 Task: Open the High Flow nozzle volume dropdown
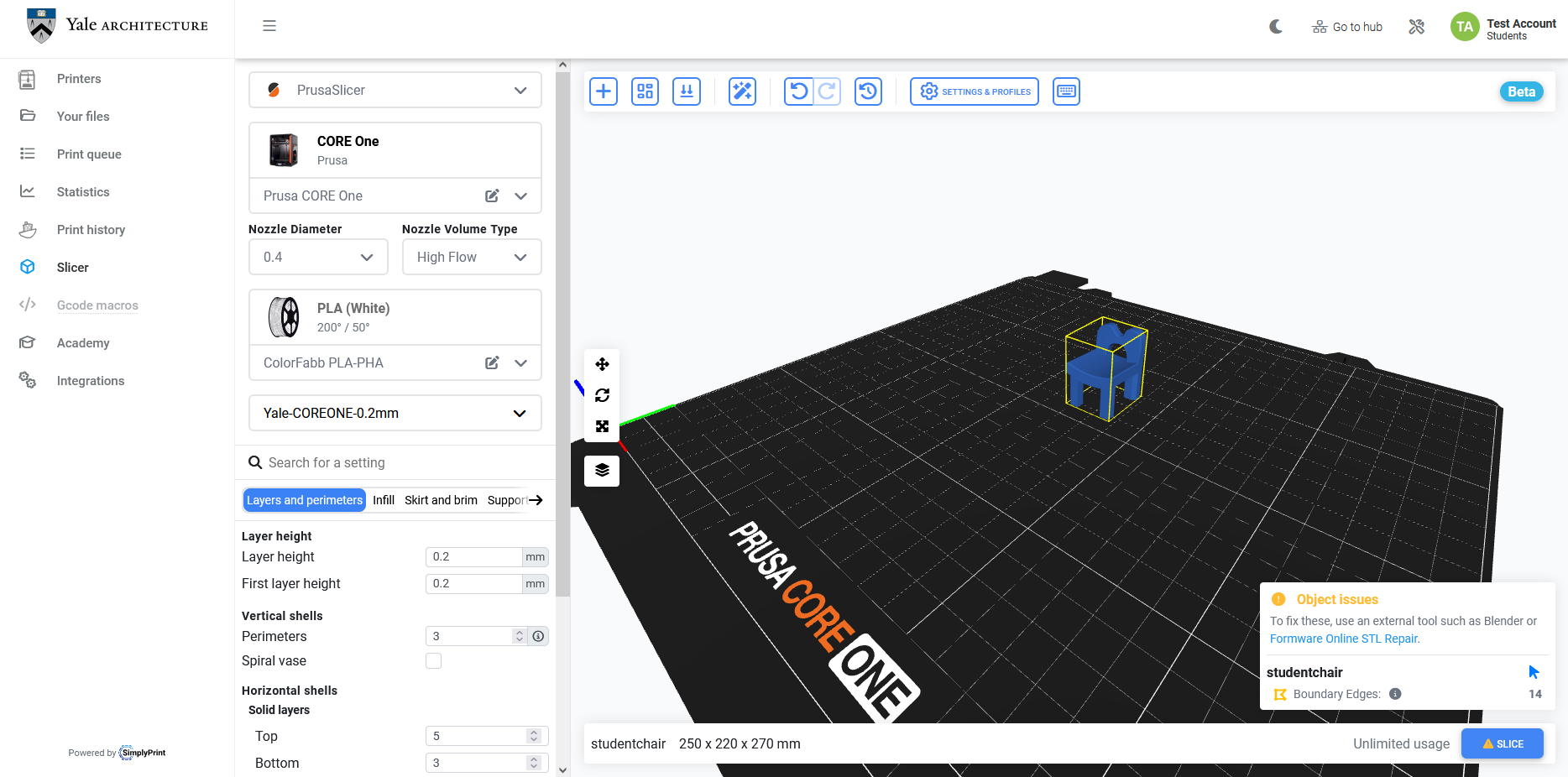(472, 257)
